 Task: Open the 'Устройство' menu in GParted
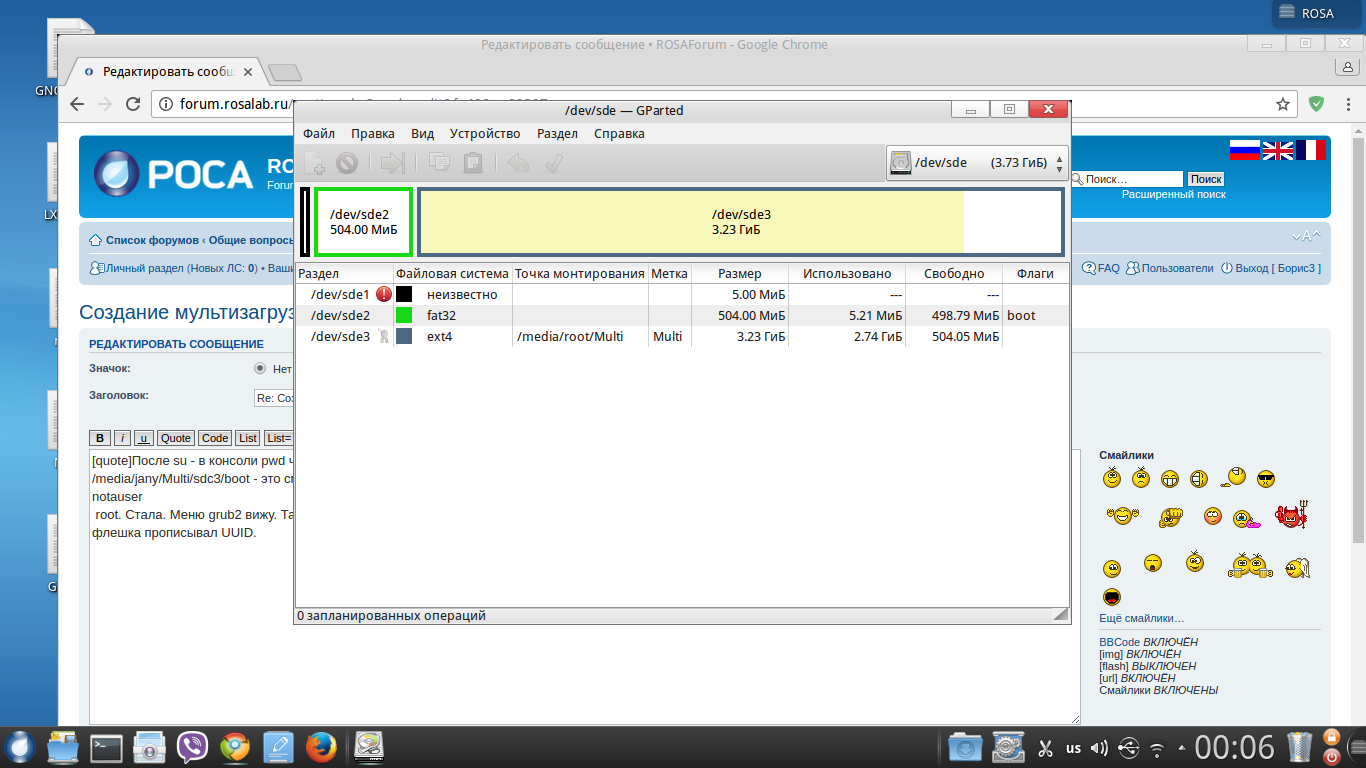click(x=485, y=133)
